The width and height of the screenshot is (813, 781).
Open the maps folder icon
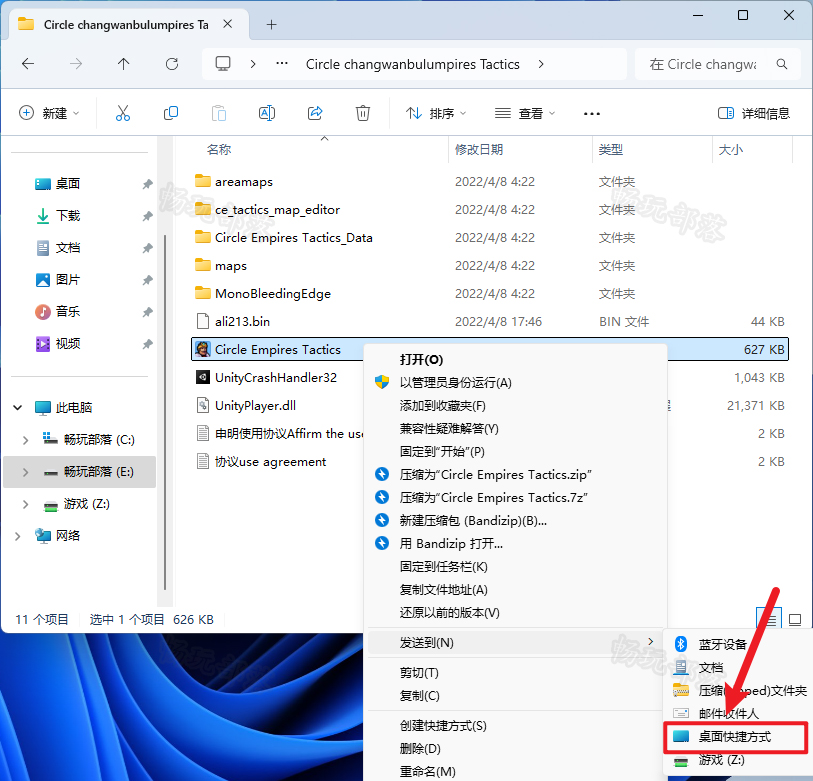[x=203, y=264]
